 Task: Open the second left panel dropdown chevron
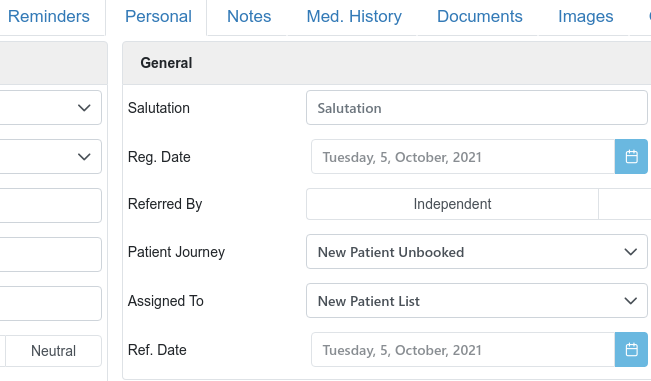pos(84,157)
